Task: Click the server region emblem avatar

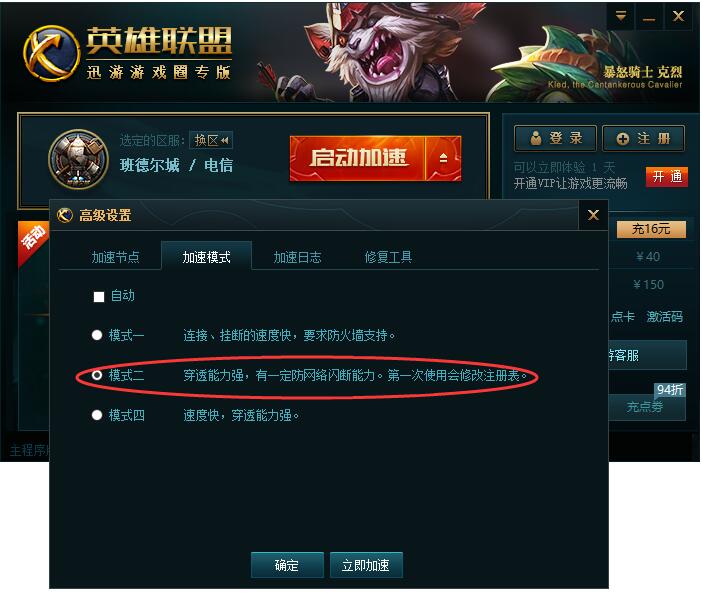Action: 78,159
